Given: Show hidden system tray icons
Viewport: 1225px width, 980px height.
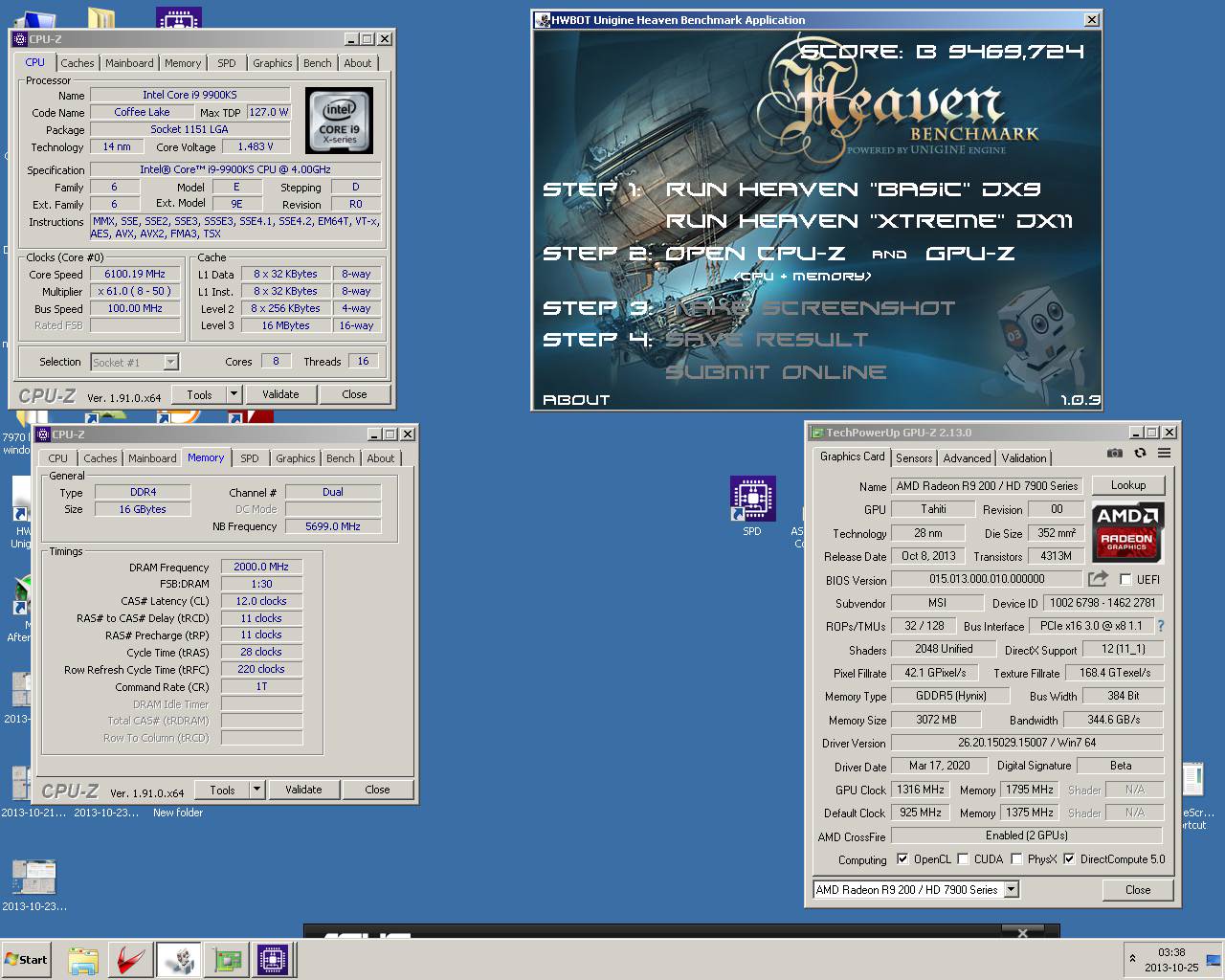Looking at the screenshot, I should (1133, 959).
